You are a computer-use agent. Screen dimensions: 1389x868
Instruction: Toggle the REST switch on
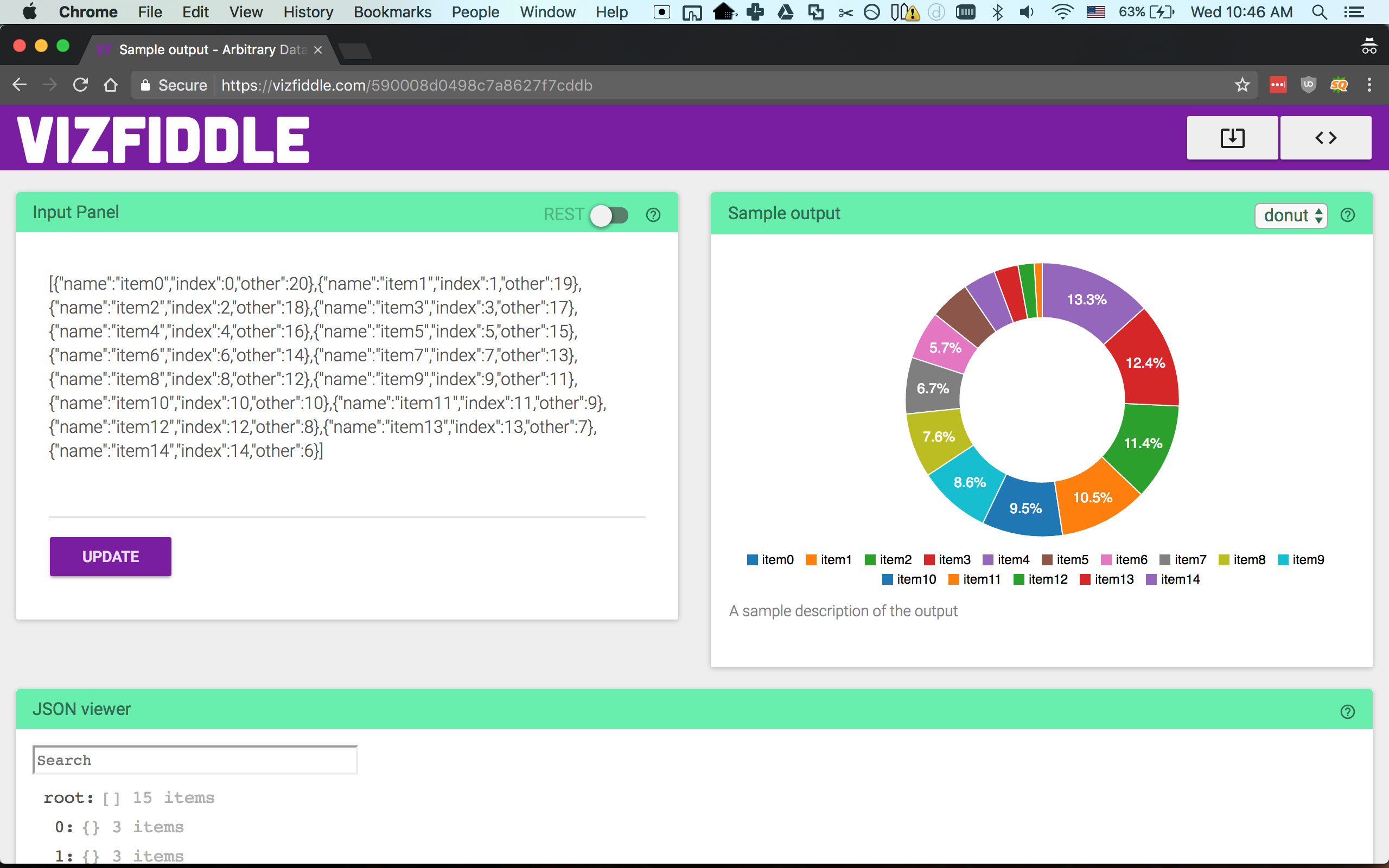[609, 215]
